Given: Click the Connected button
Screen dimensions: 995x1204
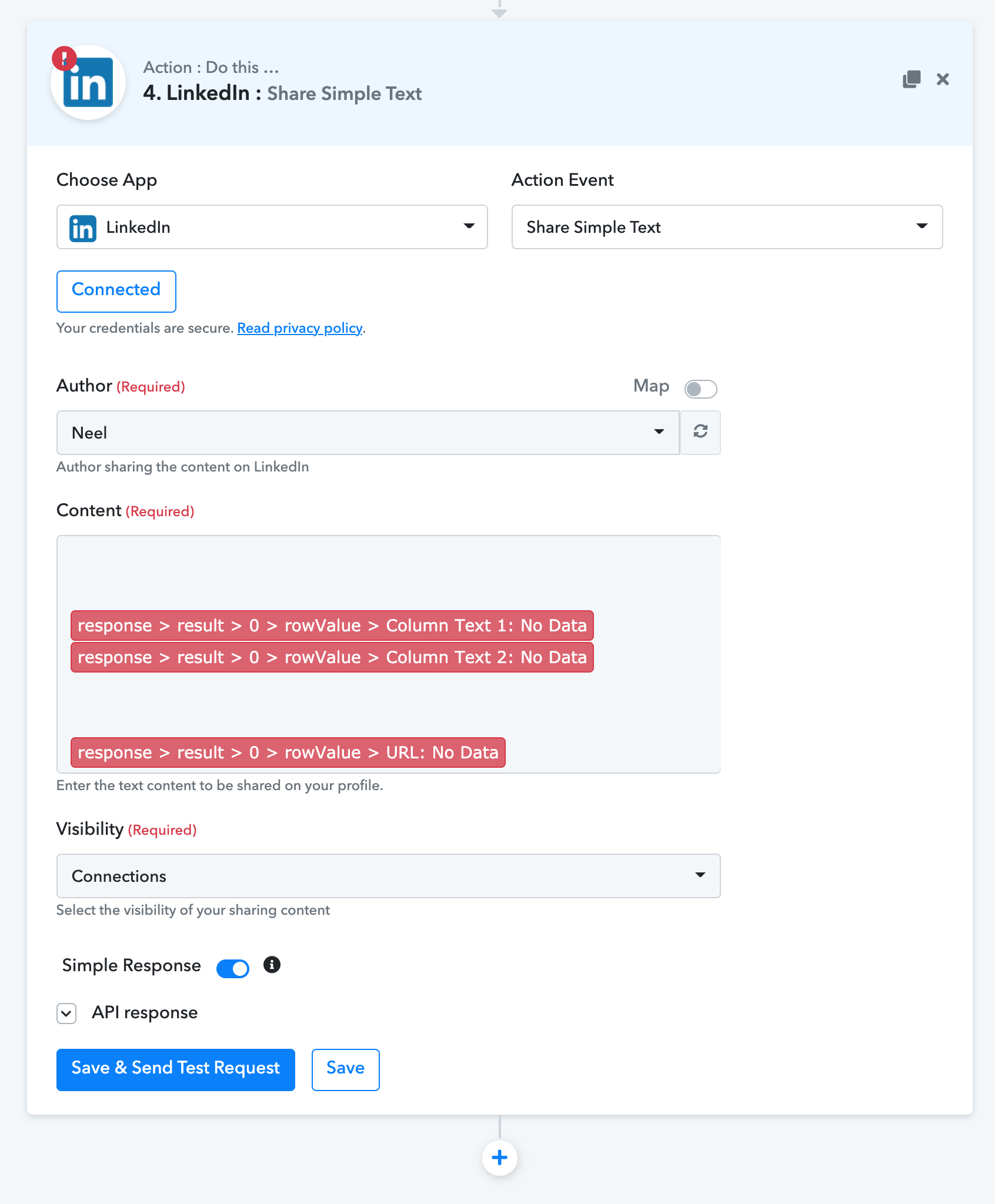Looking at the screenshot, I should point(116,291).
